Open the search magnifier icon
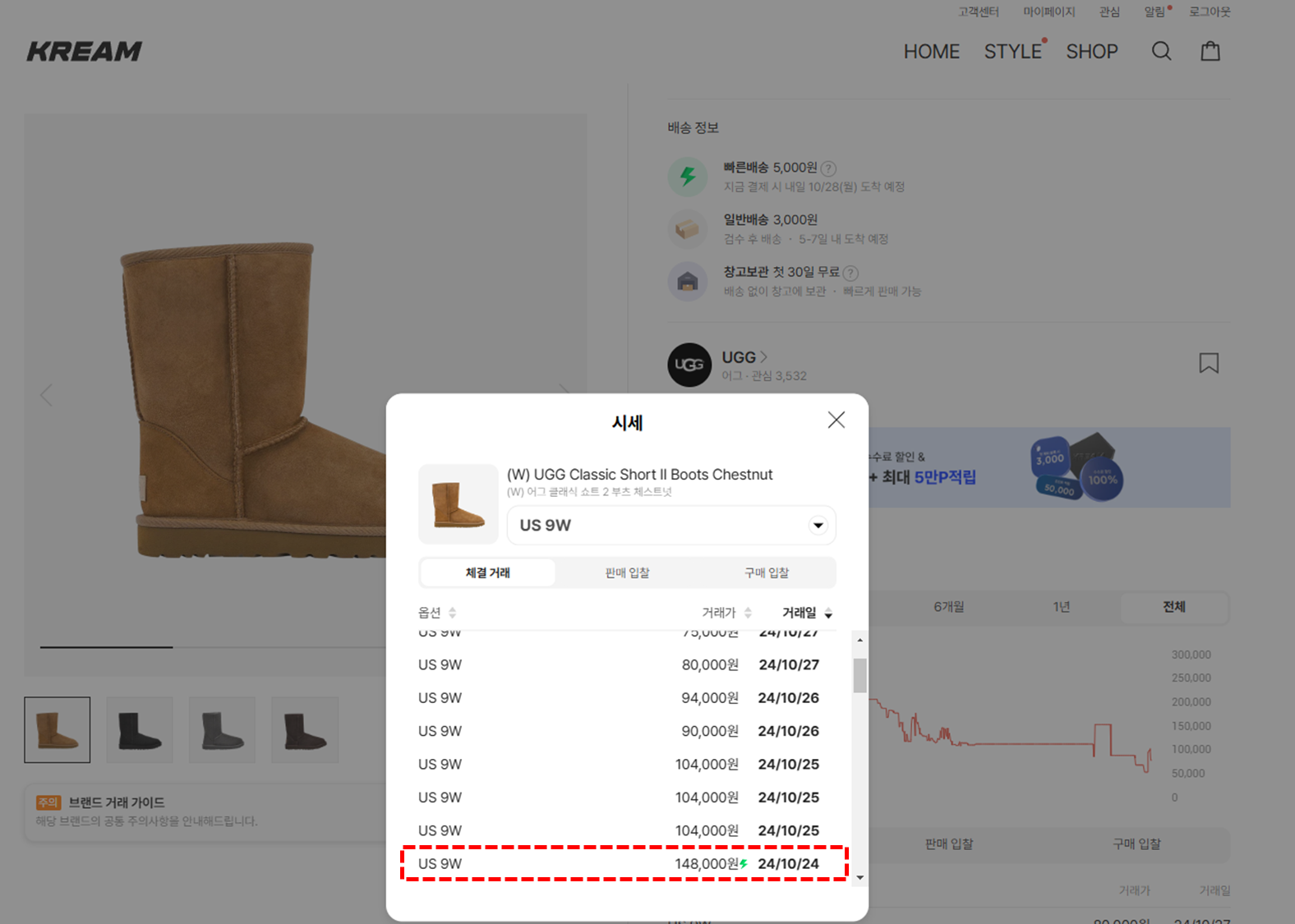The image size is (1295, 924). (1161, 51)
